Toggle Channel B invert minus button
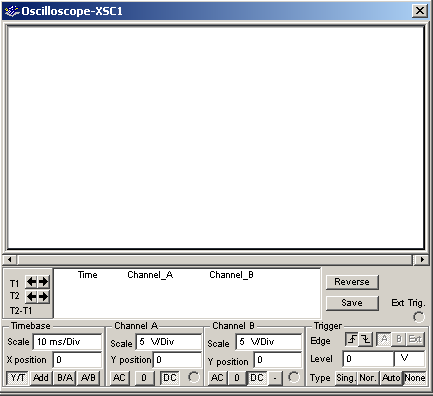Image resolution: width=433 pixels, height=396 pixels. pyautogui.click(x=275, y=378)
